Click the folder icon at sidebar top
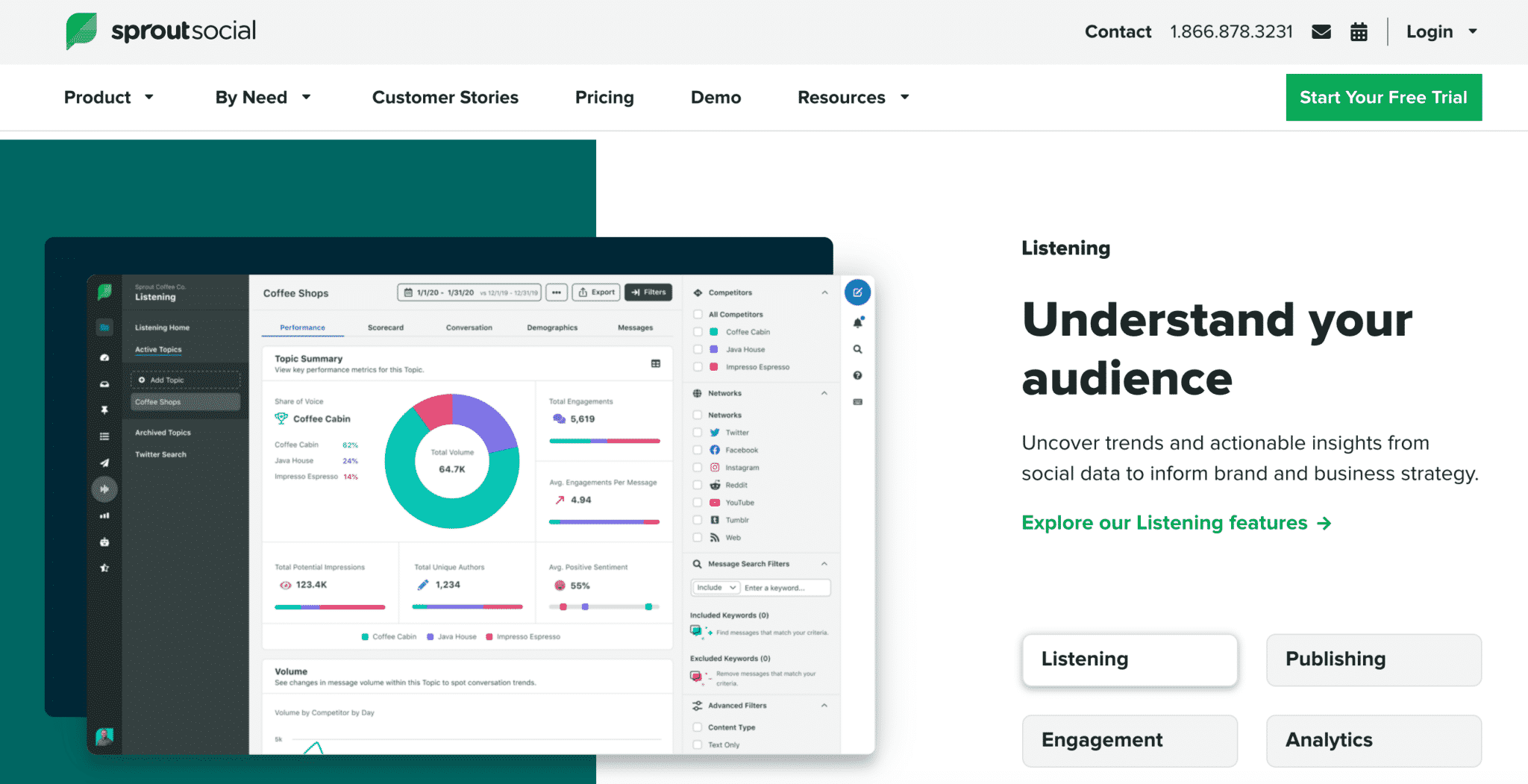This screenshot has width=1528, height=784. point(104,327)
